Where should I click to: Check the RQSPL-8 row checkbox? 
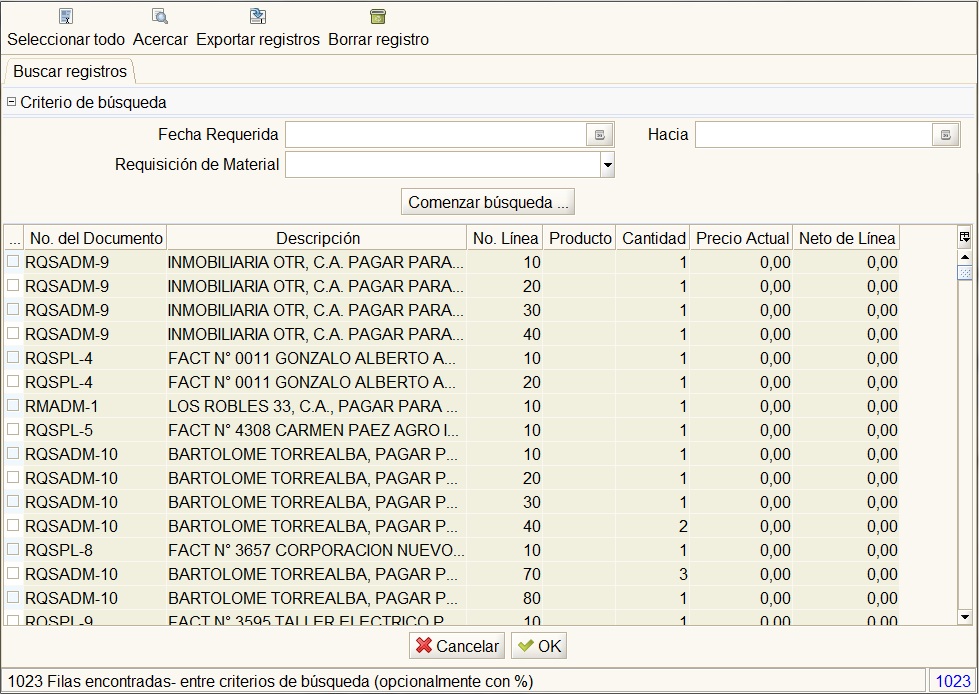click(13, 549)
